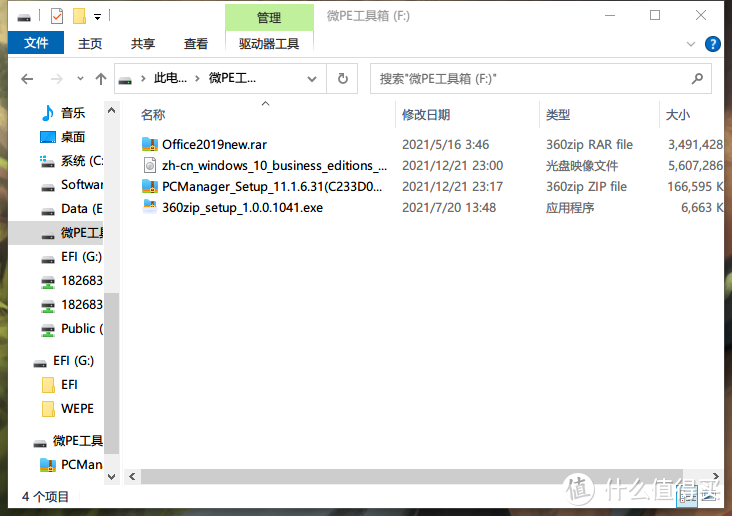732x516 pixels.
Task: Switch to the 共享 ribbon tab
Action: coord(143,43)
